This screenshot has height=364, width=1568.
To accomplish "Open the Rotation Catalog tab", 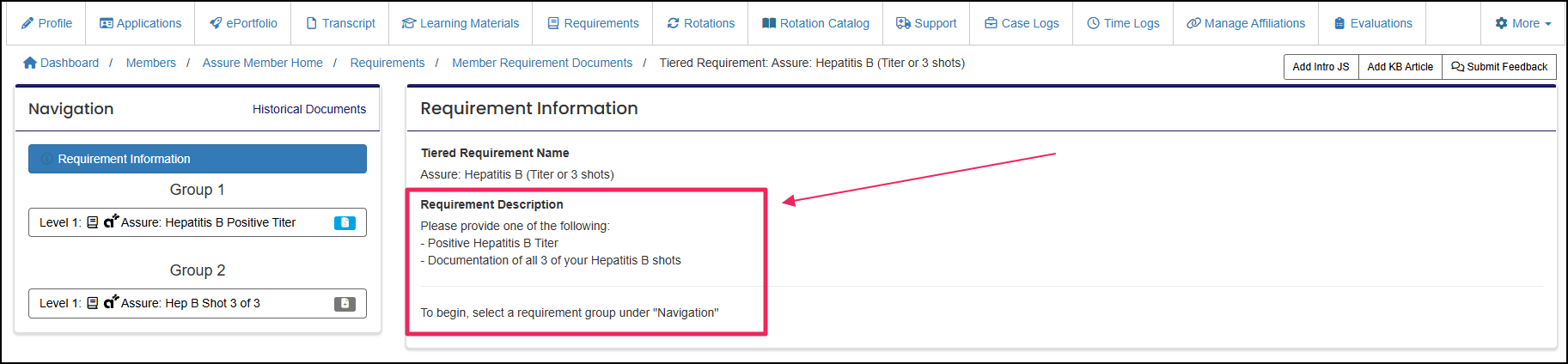I will 815,23.
